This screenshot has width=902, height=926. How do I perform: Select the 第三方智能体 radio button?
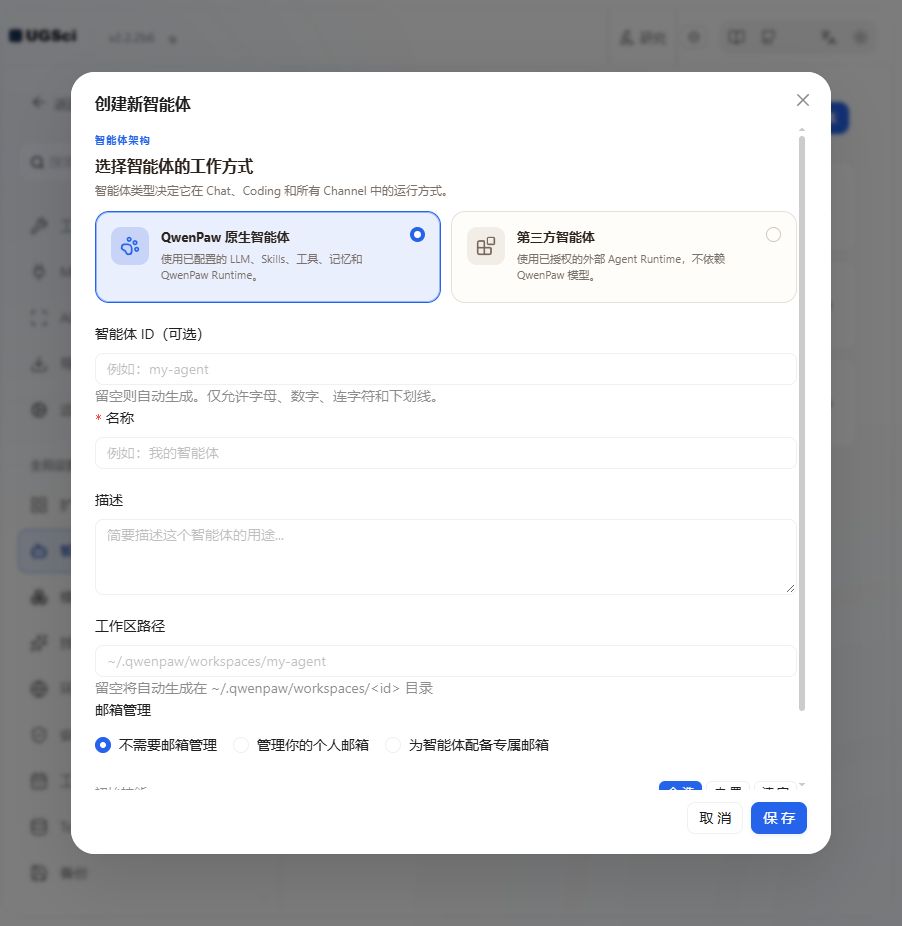773,234
